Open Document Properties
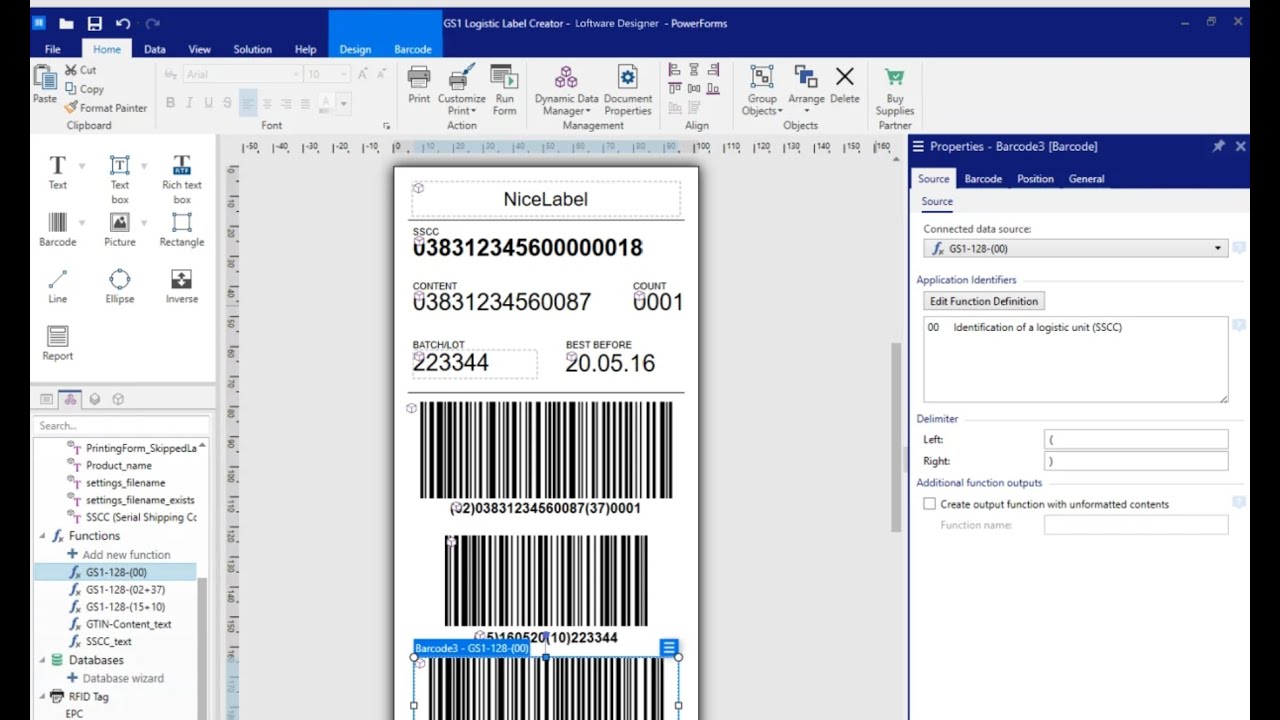 pos(627,91)
